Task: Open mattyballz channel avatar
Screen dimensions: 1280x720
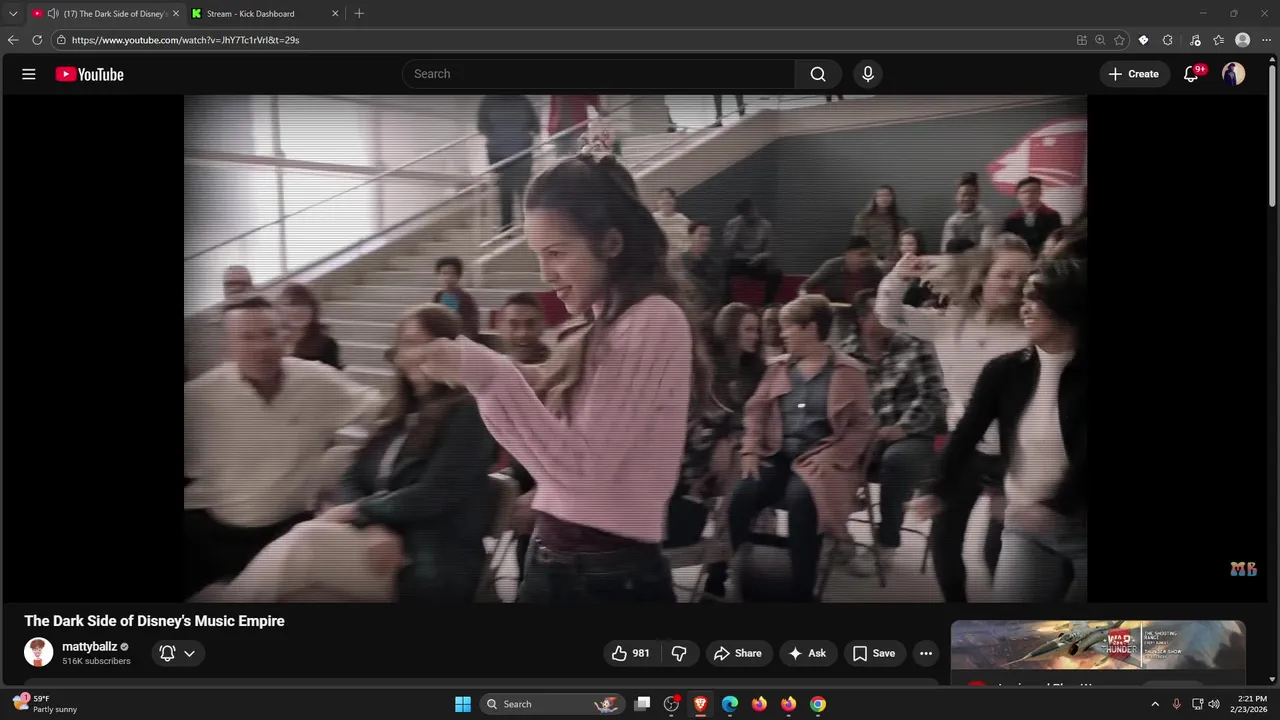Action: pos(39,652)
